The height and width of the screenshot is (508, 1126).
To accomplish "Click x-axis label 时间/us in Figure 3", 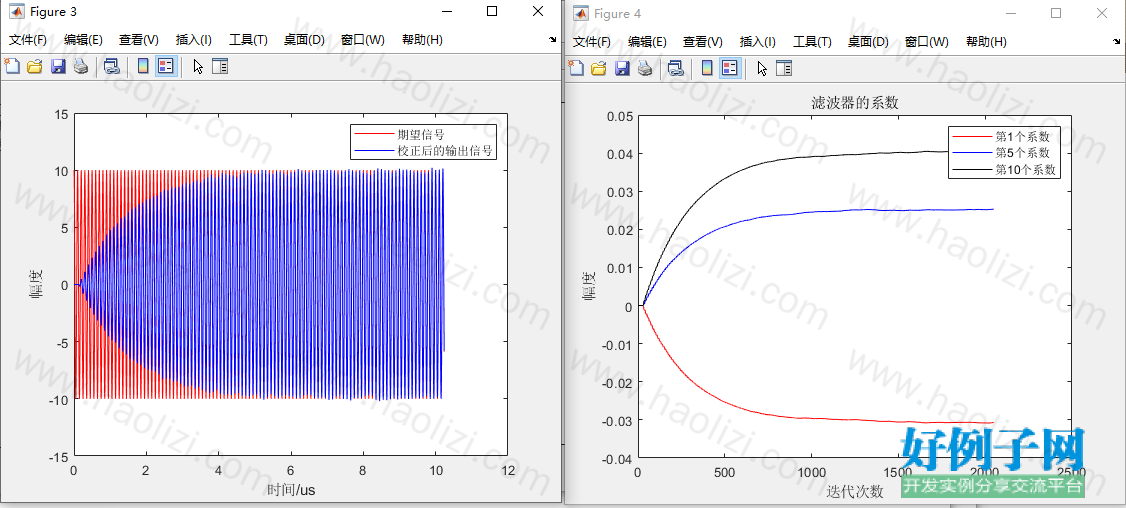I will click(x=292, y=490).
